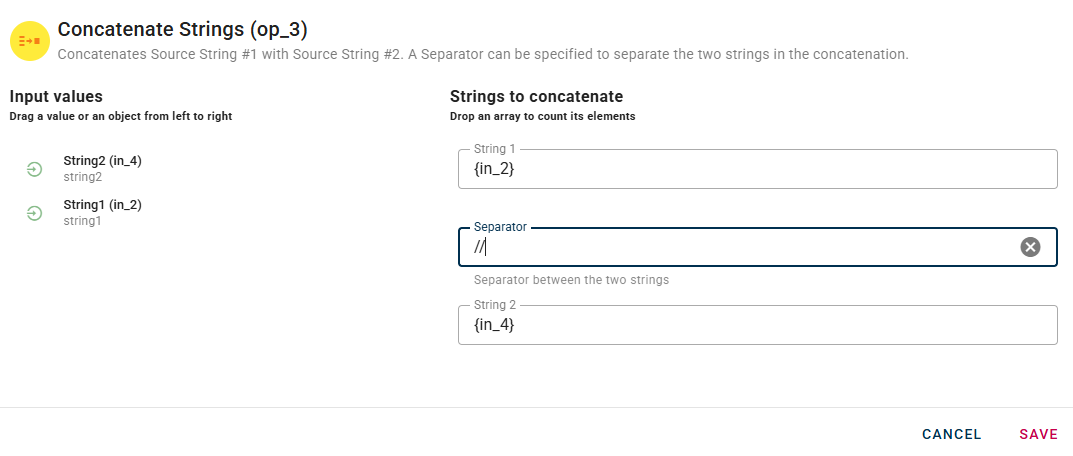Click the green input icon beside String2 (in_4)
The height and width of the screenshot is (456, 1073).
click(x=34, y=169)
